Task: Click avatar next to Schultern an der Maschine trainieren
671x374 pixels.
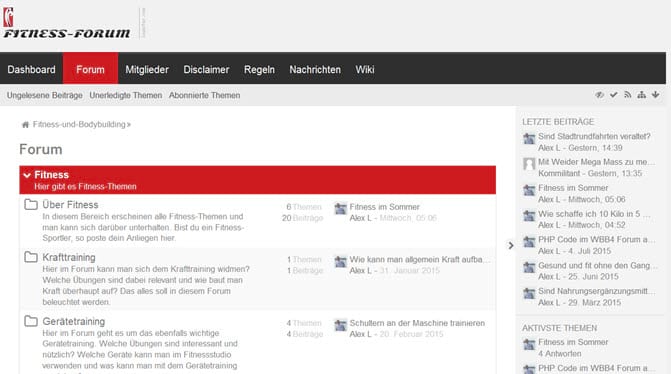Action: pos(341,325)
